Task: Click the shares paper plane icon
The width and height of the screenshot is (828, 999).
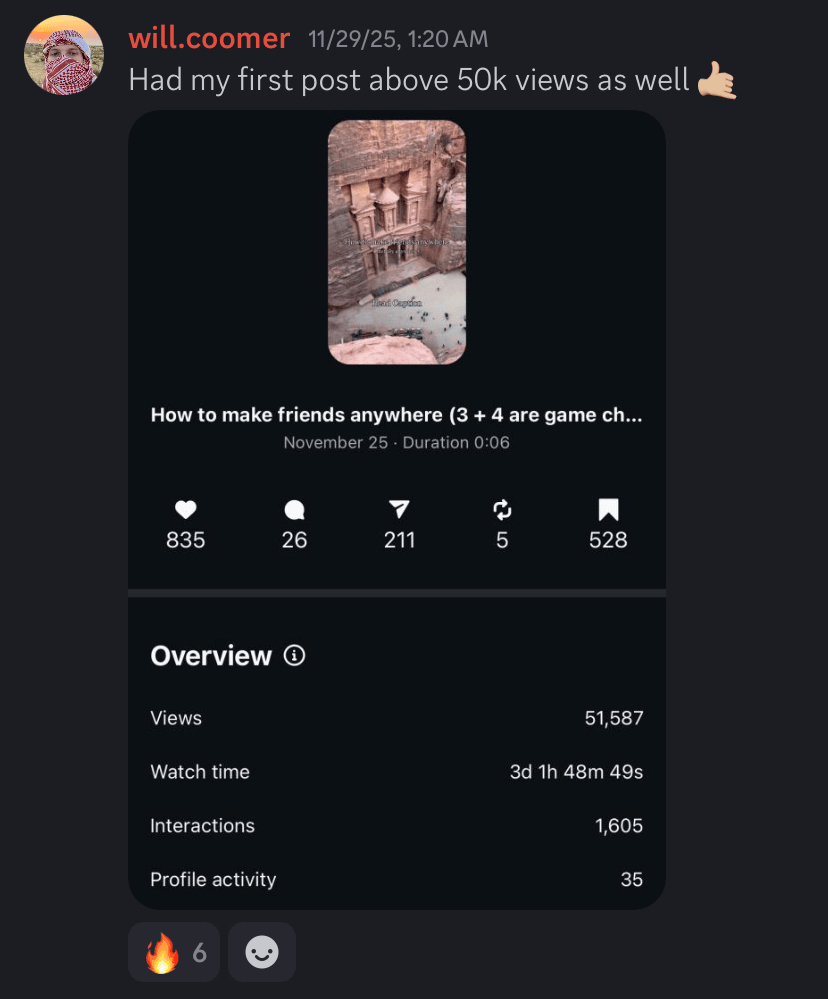Action: (x=399, y=509)
